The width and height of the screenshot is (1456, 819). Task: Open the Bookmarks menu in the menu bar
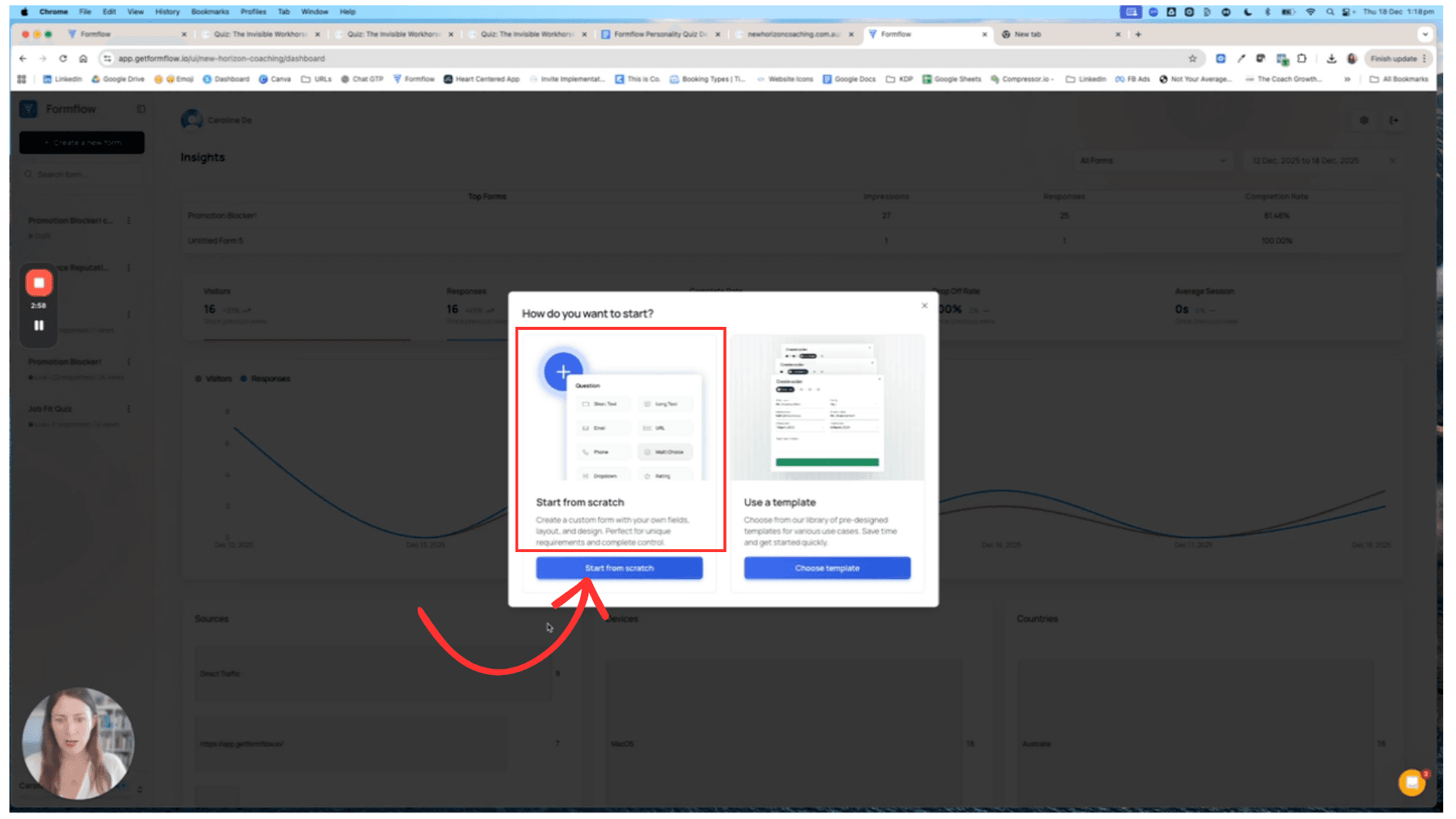pos(209,11)
